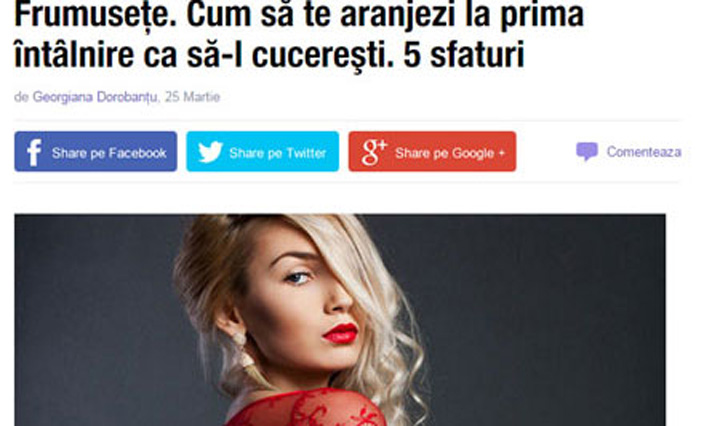Screen dimensions: 720x426
Task: Choose the "Share pe Google +" label
Action: [x=450, y=153]
